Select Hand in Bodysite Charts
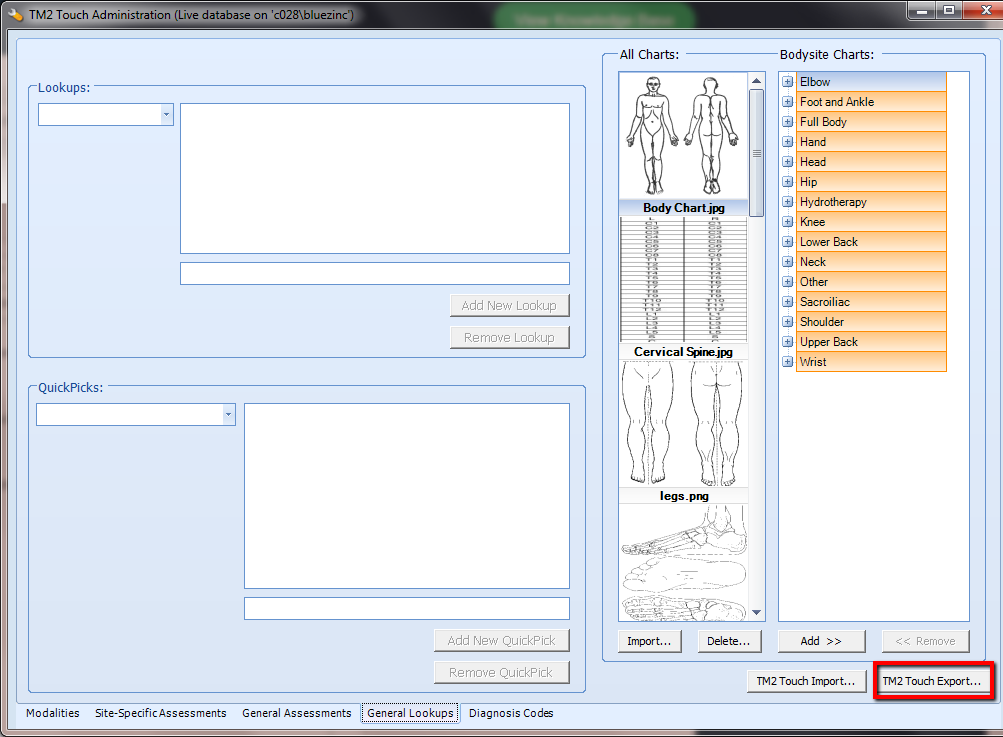The width and height of the screenshot is (1003, 737). 871,142
